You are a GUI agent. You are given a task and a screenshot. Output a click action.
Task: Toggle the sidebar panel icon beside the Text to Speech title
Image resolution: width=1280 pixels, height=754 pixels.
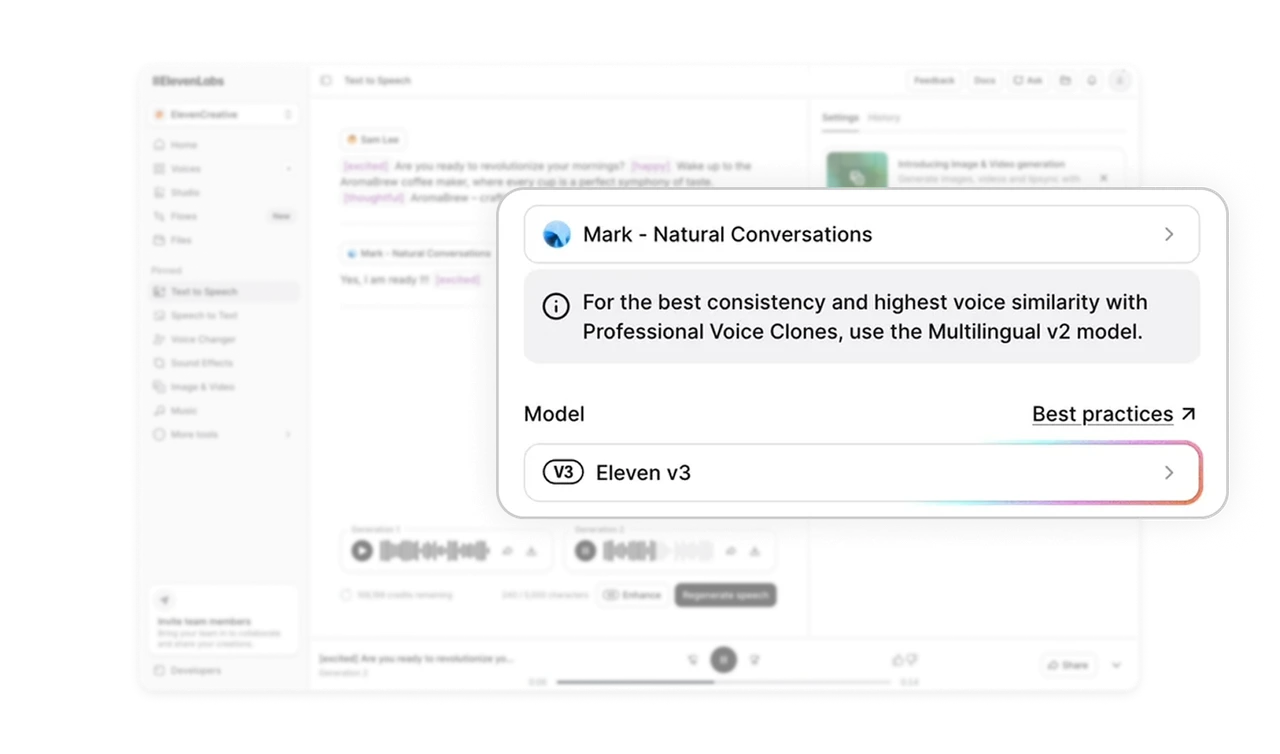[326, 81]
